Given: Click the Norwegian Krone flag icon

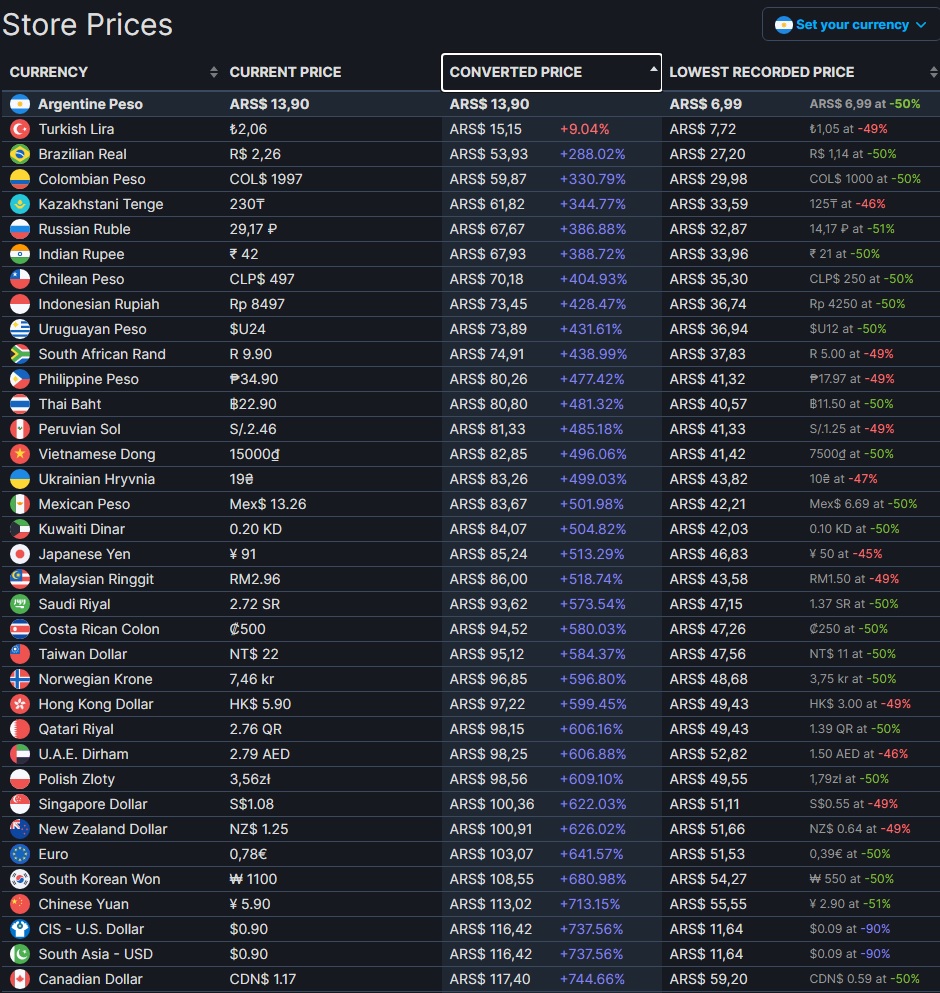Looking at the screenshot, I should [20, 680].
